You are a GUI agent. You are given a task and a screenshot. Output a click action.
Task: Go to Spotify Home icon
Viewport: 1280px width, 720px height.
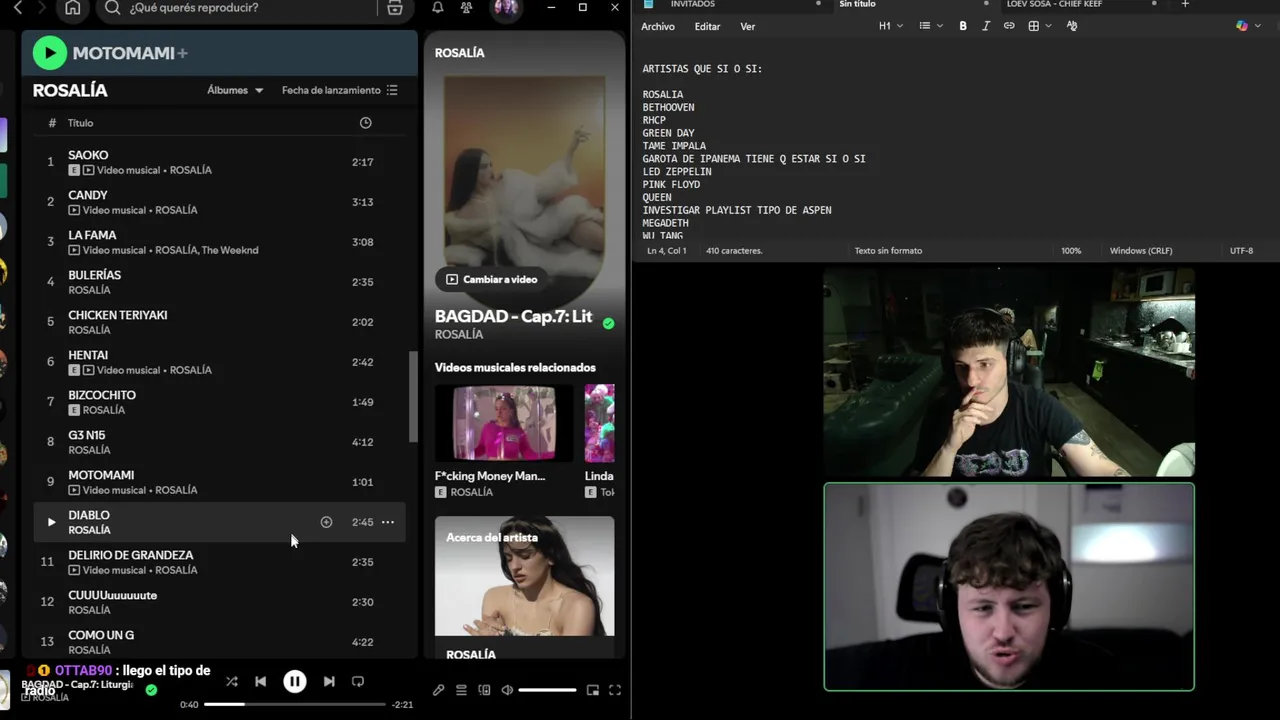click(x=73, y=8)
